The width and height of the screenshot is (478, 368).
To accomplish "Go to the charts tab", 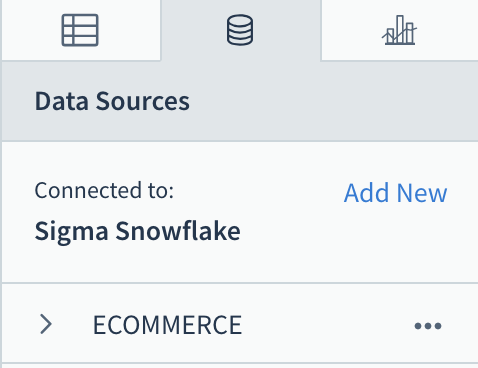I will click(x=399, y=30).
